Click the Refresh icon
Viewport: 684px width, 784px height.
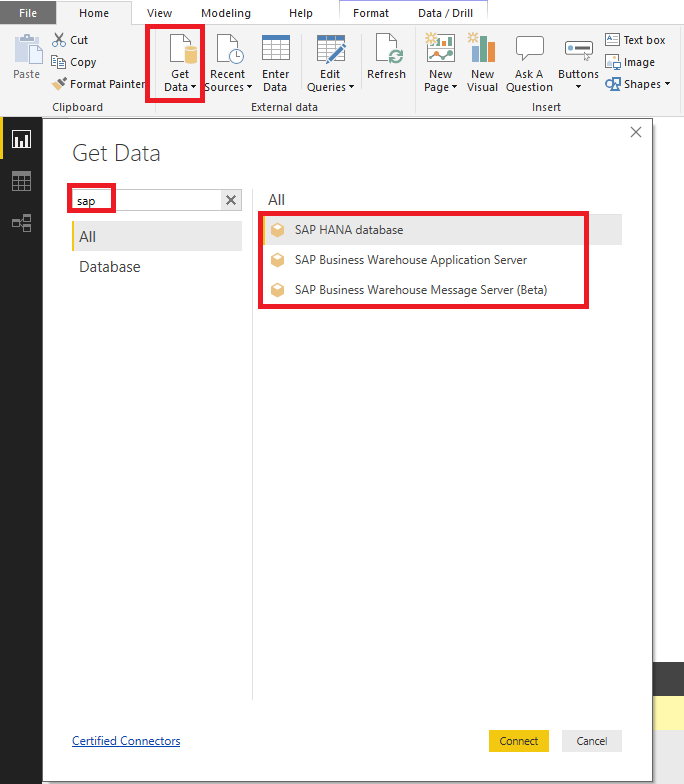[387, 50]
